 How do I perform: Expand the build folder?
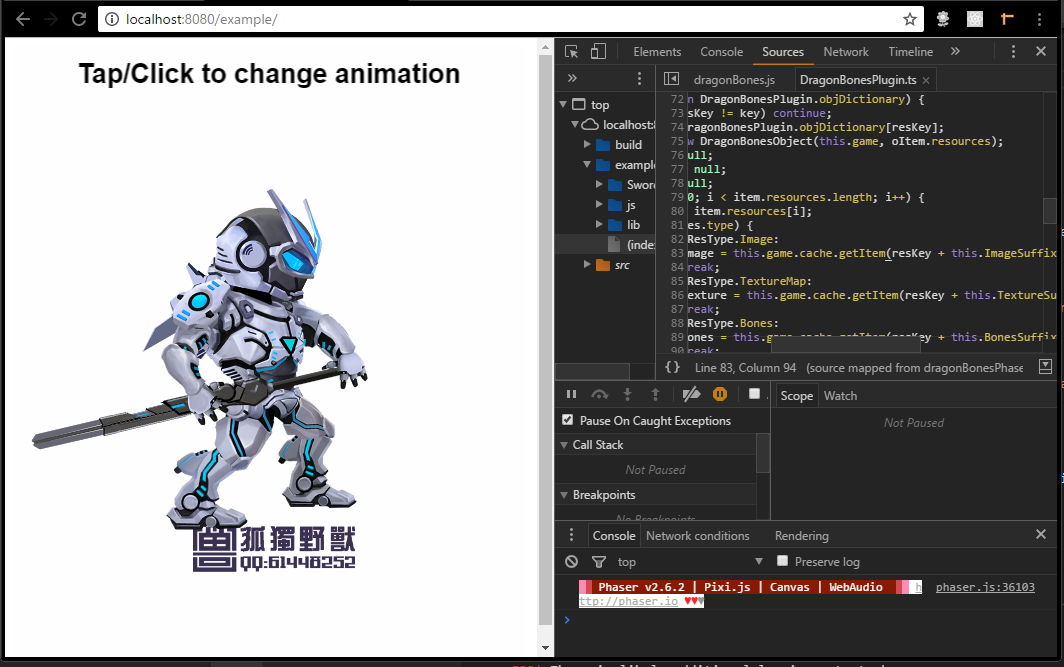point(587,145)
